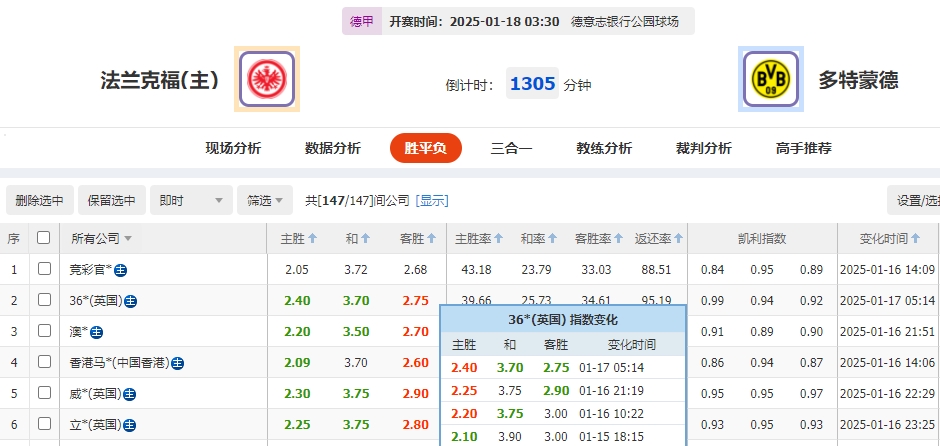The width and height of the screenshot is (940, 446).
Task: Click the 保留选中 button
Action: (112, 200)
